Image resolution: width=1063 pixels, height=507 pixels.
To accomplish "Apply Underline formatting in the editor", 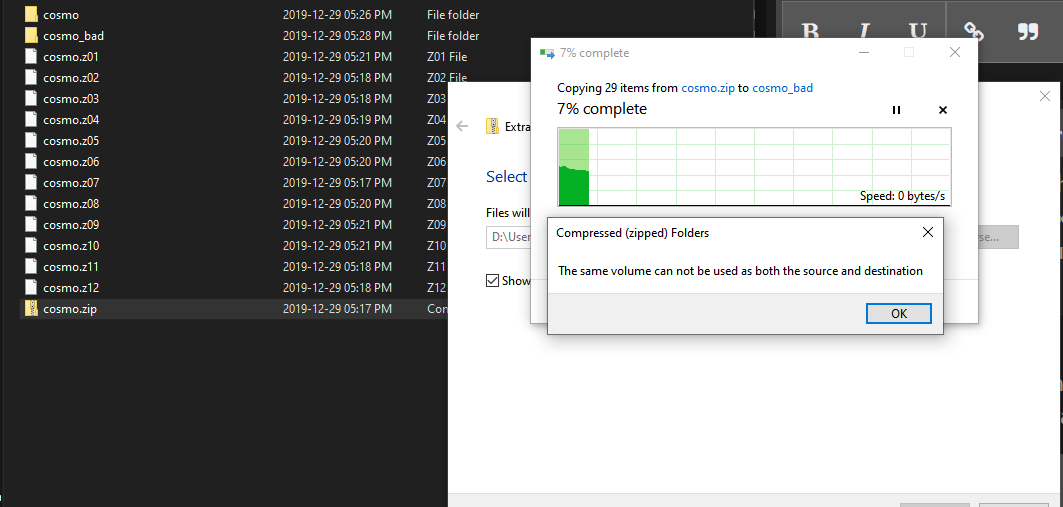I will [917, 32].
